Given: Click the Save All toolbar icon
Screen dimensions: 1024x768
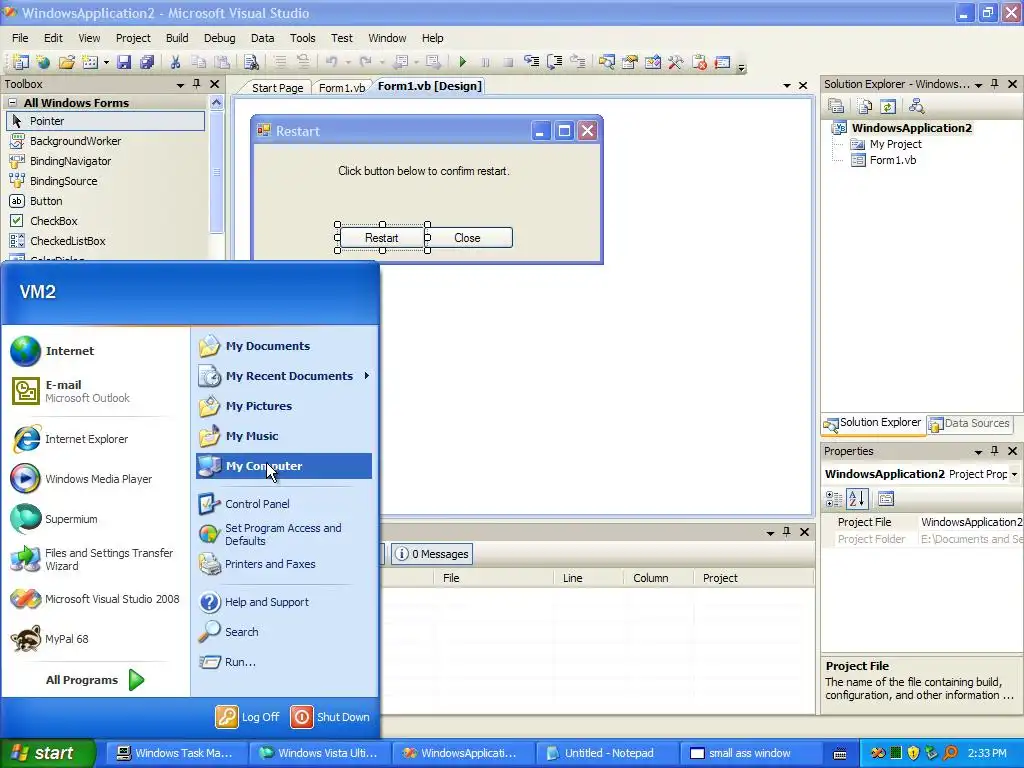Looking at the screenshot, I should (x=147, y=62).
